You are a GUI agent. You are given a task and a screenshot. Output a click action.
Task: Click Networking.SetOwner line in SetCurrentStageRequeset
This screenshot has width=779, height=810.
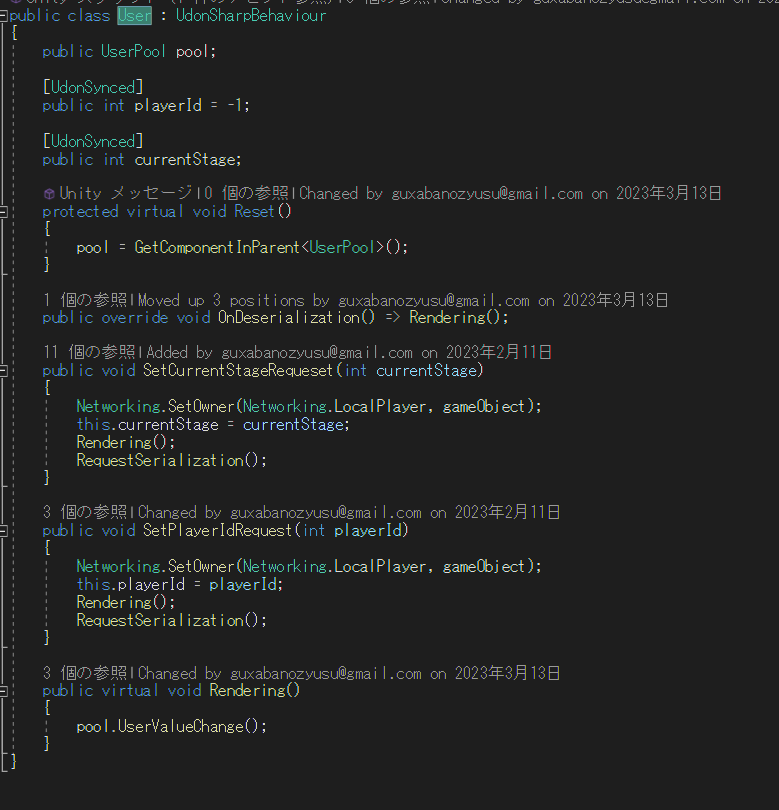tap(309, 407)
